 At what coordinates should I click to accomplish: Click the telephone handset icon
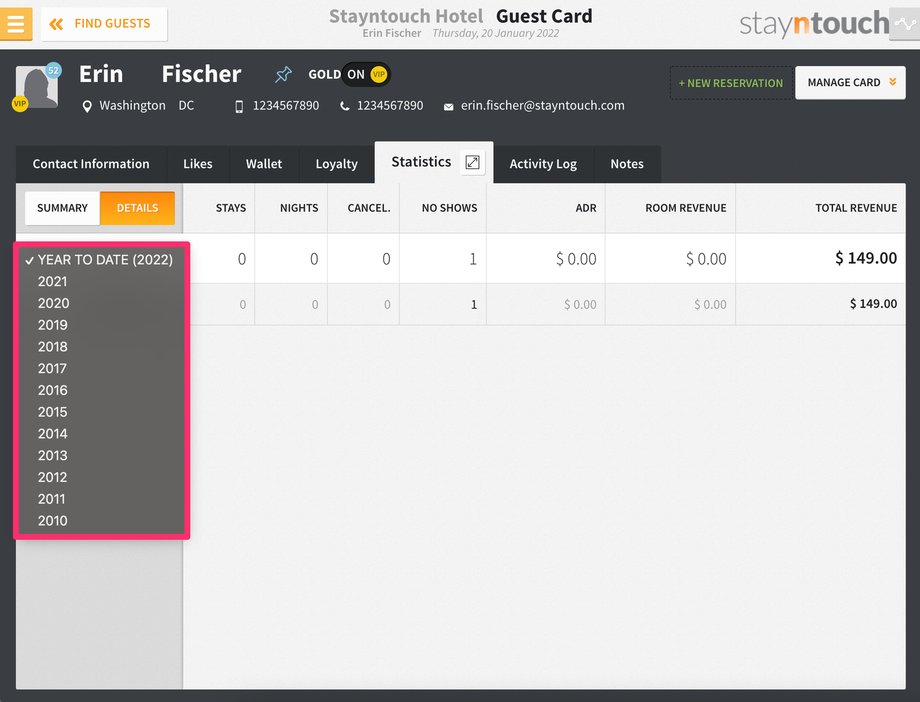[344, 106]
